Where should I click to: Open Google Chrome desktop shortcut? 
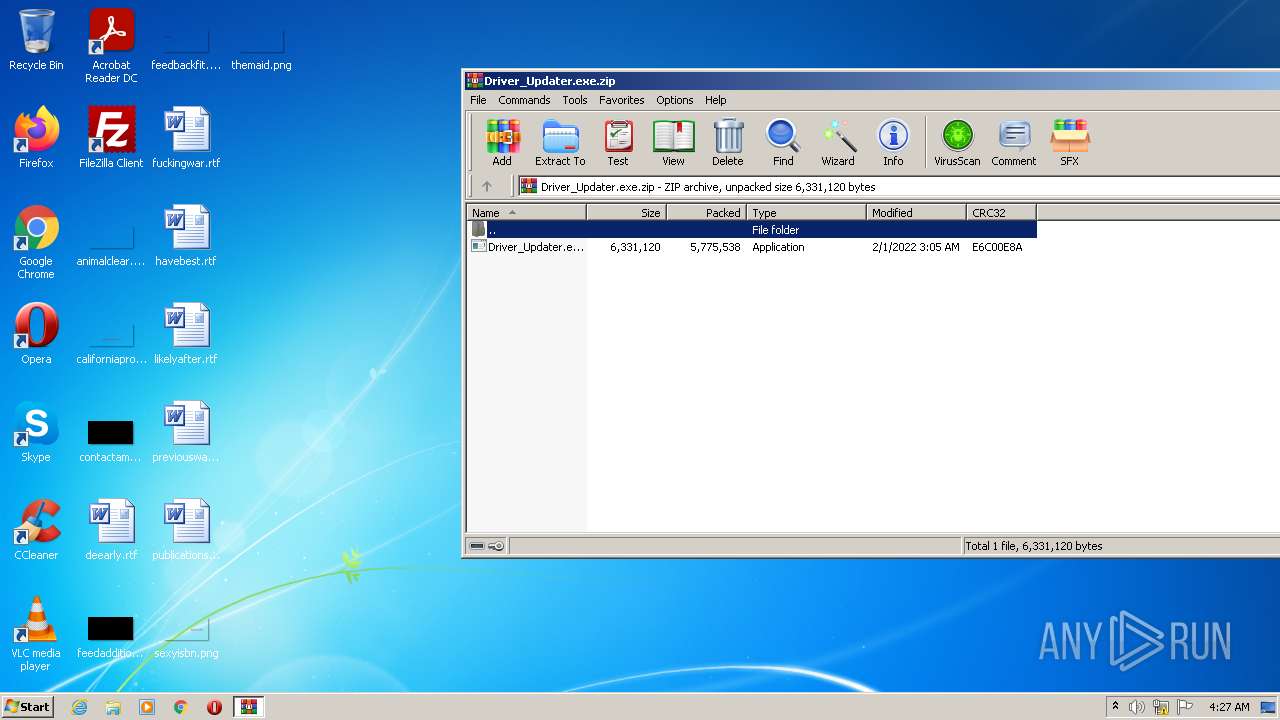pos(36,242)
